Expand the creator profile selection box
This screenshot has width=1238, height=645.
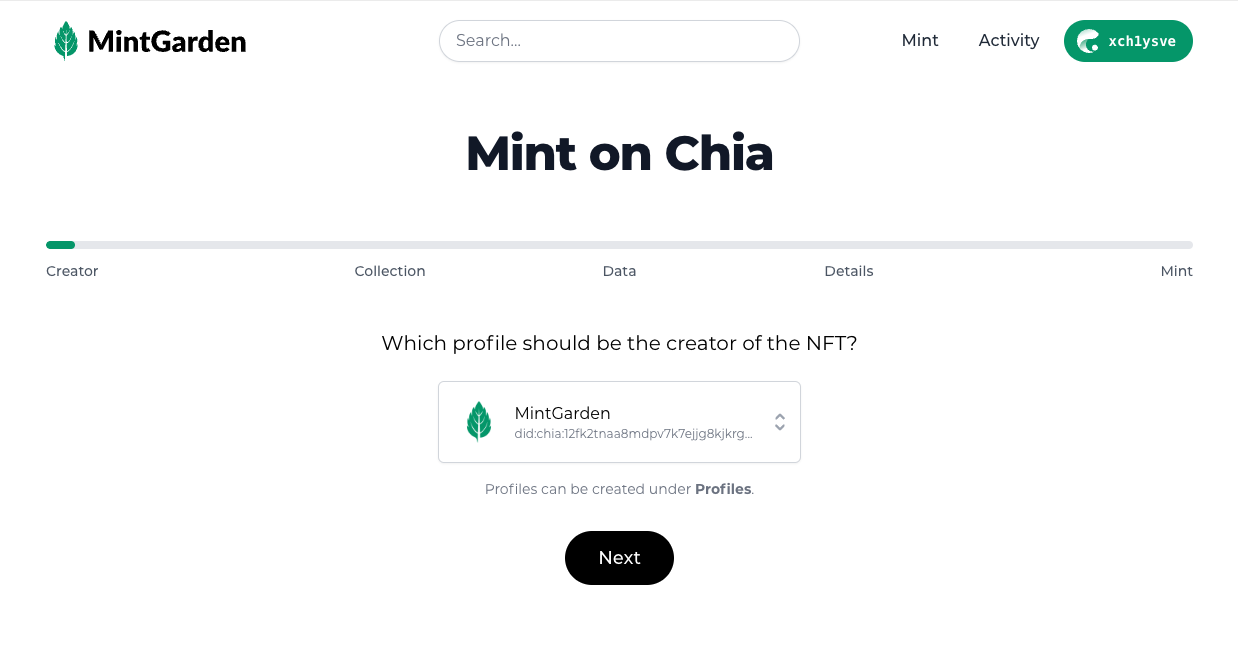pos(619,420)
